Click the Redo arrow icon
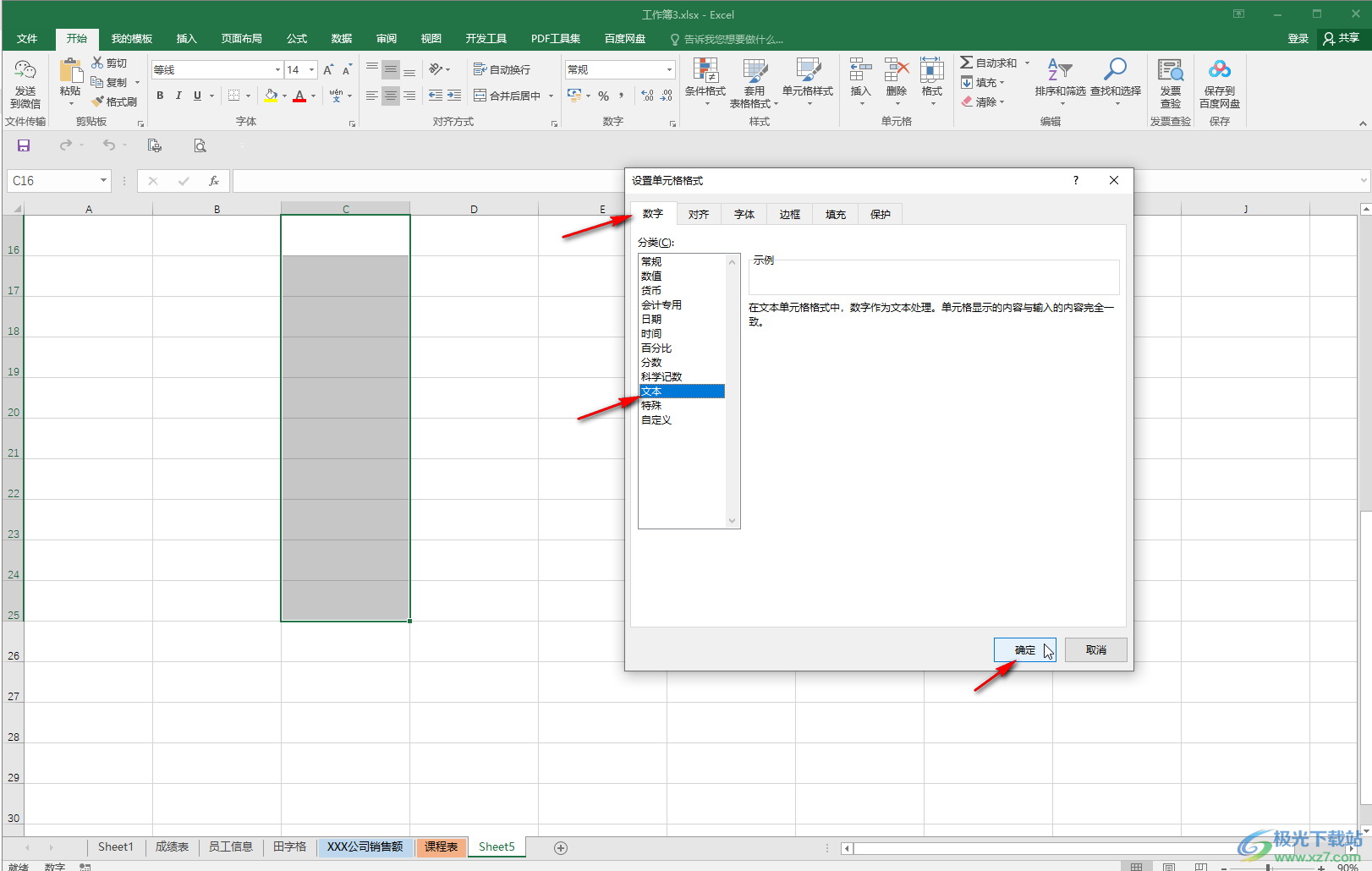The width and height of the screenshot is (1372, 871). click(x=65, y=145)
